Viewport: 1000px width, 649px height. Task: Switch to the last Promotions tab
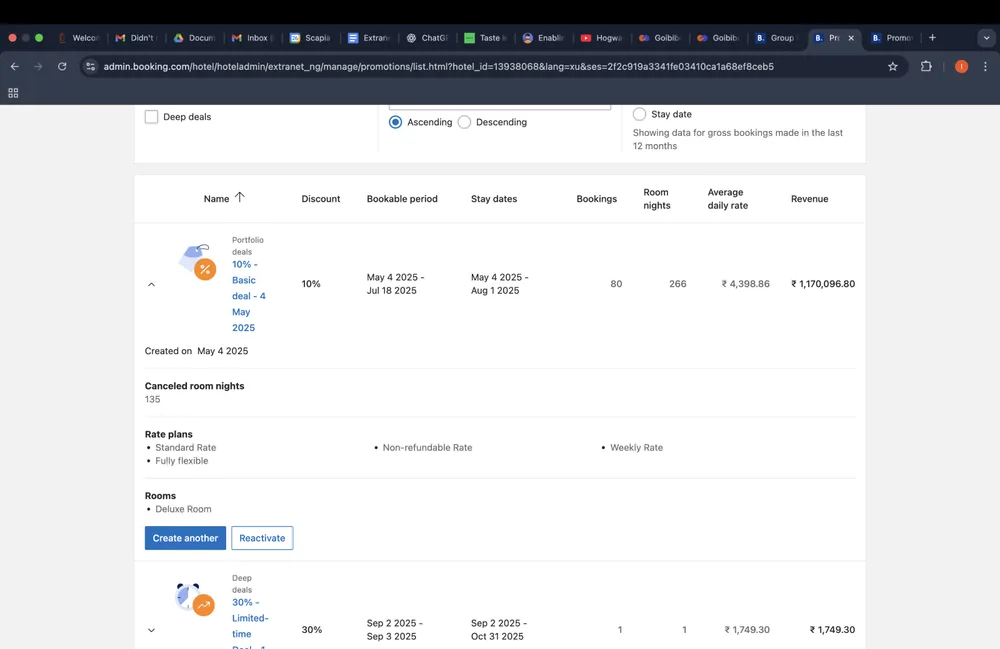pyautogui.click(x=892, y=38)
